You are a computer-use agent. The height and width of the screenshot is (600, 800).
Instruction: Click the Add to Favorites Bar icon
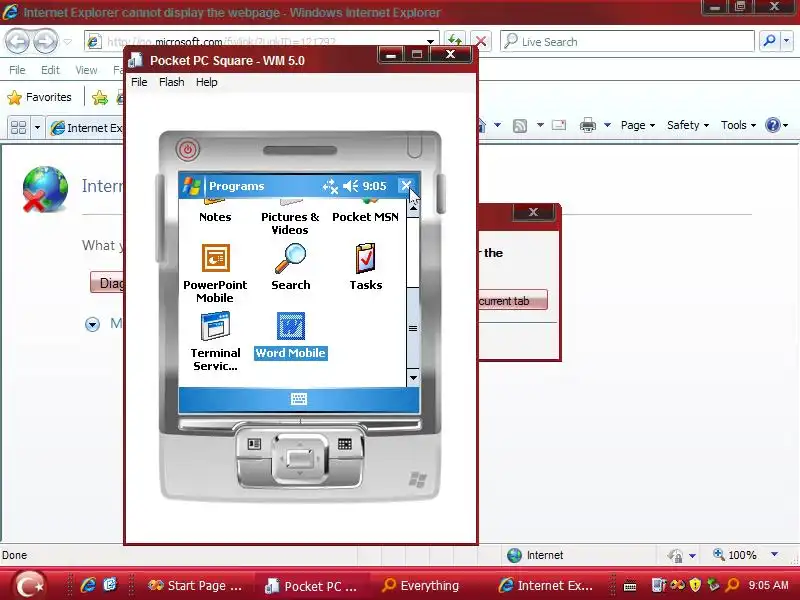100,97
